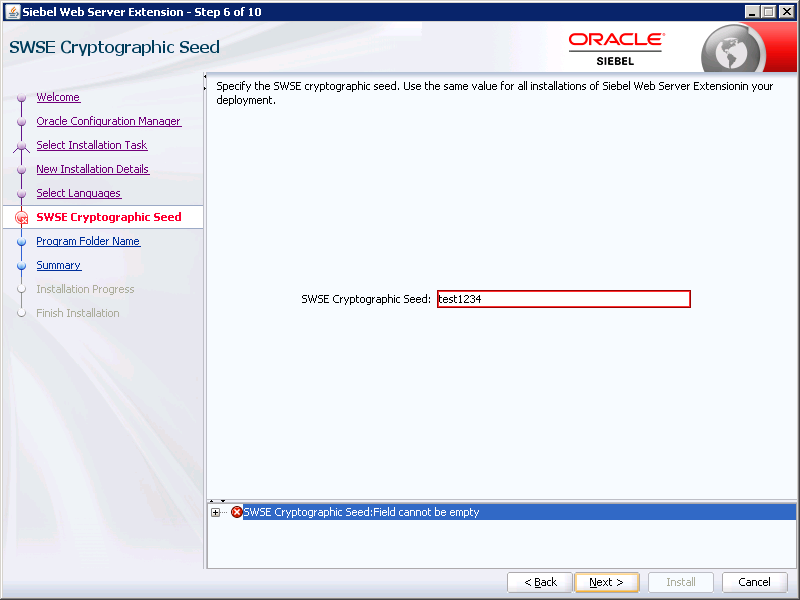Screen dimensions: 800x600
Task: Open the Select Languages step
Action: coord(79,193)
